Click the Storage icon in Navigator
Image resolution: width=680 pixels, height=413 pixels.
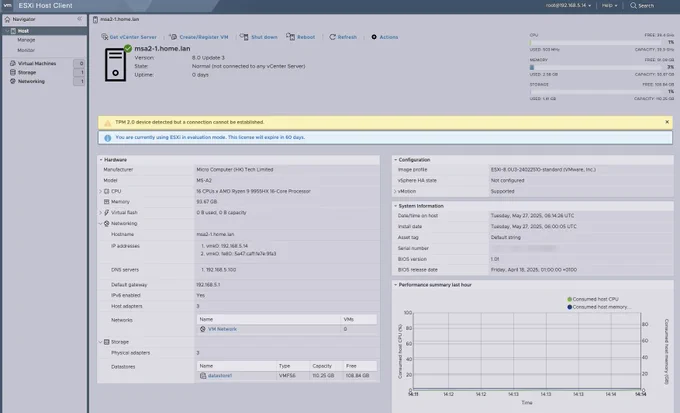13,72
